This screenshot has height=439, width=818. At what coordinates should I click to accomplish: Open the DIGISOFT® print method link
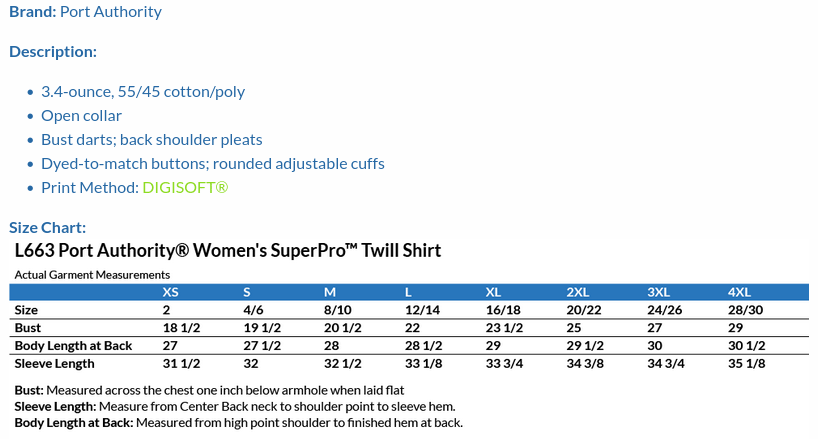point(185,187)
